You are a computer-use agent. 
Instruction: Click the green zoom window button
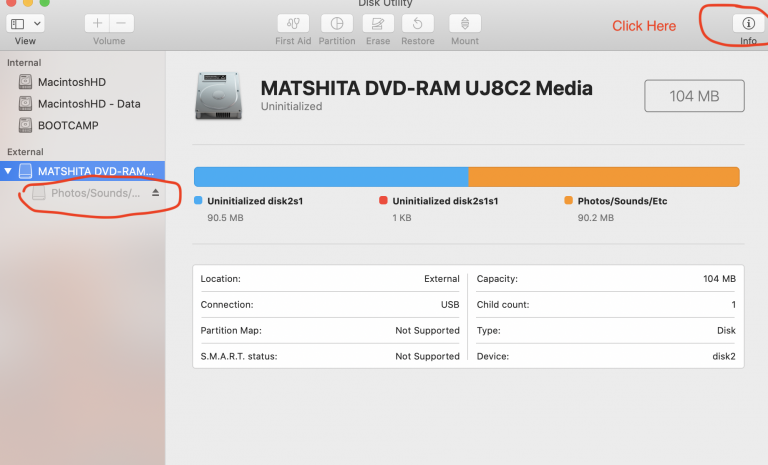[45, 2]
